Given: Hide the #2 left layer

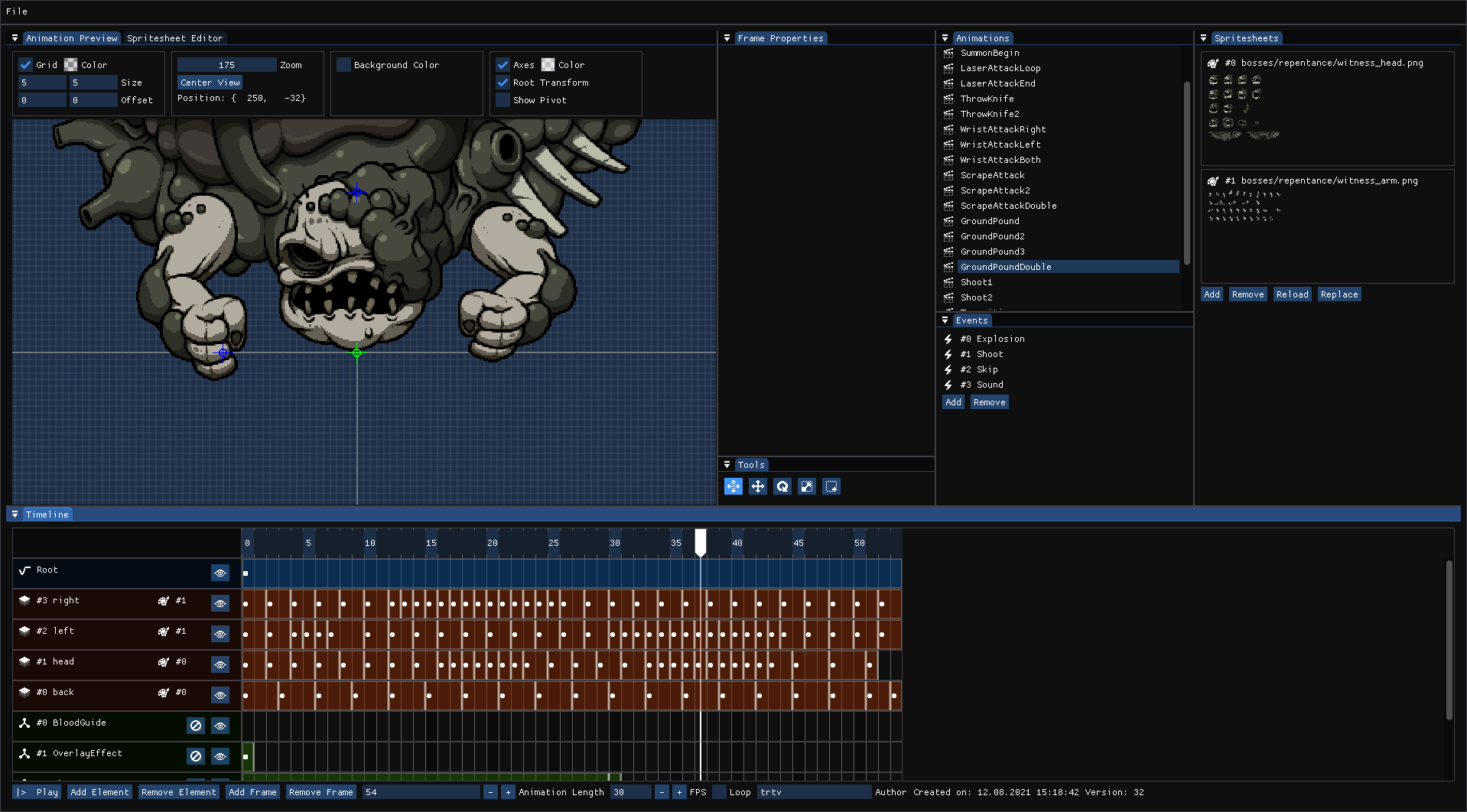Looking at the screenshot, I should click(220, 634).
